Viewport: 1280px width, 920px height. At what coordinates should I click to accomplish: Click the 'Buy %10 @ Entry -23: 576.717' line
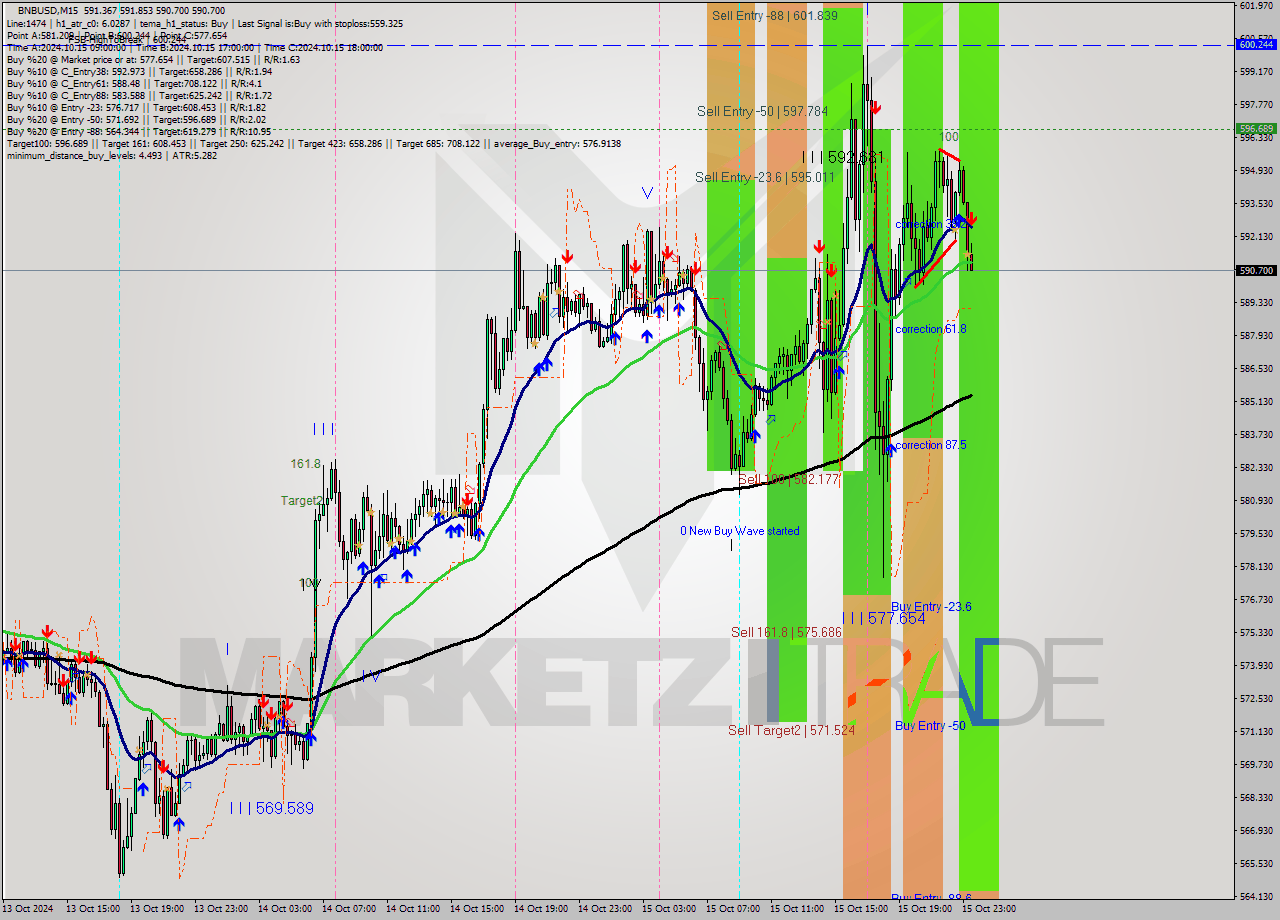coord(136,107)
